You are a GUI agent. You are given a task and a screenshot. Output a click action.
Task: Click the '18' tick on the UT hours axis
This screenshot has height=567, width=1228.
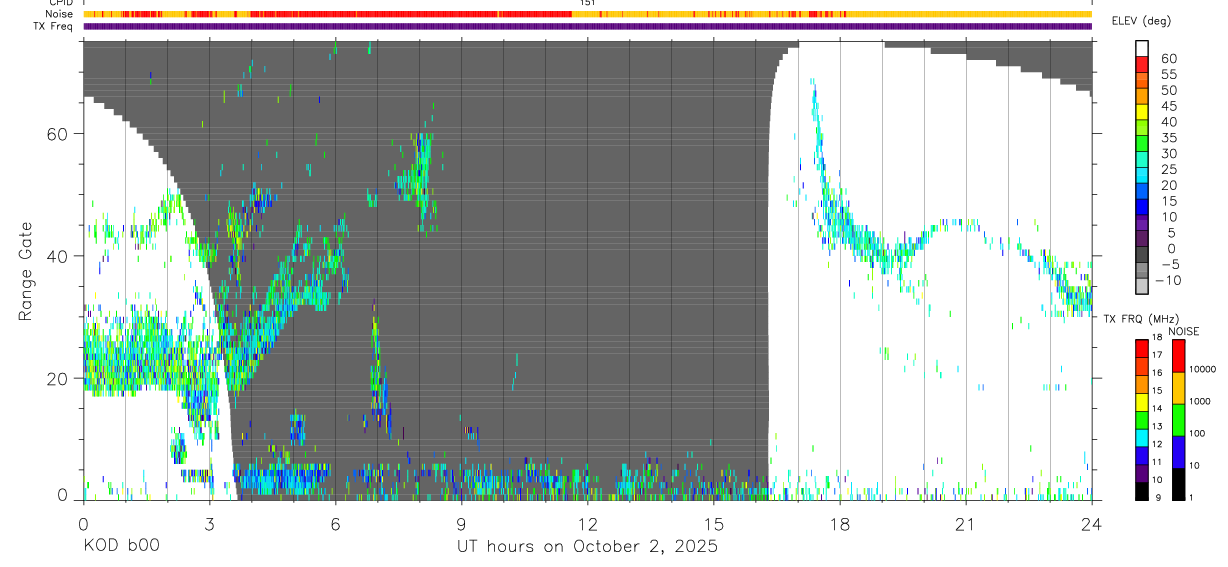pos(839,524)
